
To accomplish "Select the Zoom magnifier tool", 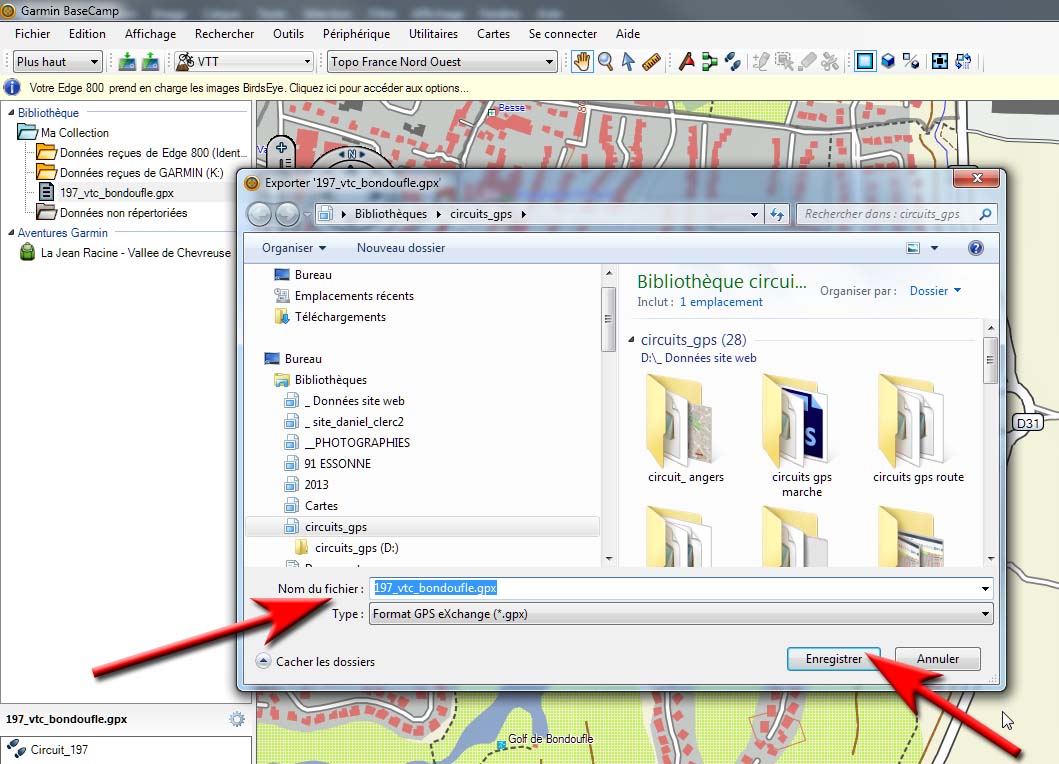I will pyautogui.click(x=605, y=61).
